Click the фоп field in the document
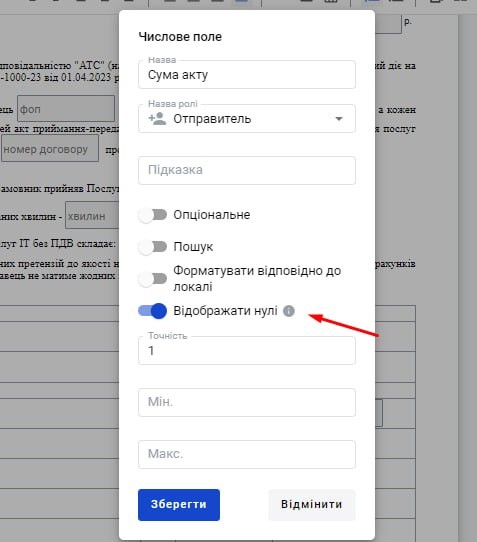Image resolution: width=477 pixels, height=542 pixels. [66, 109]
